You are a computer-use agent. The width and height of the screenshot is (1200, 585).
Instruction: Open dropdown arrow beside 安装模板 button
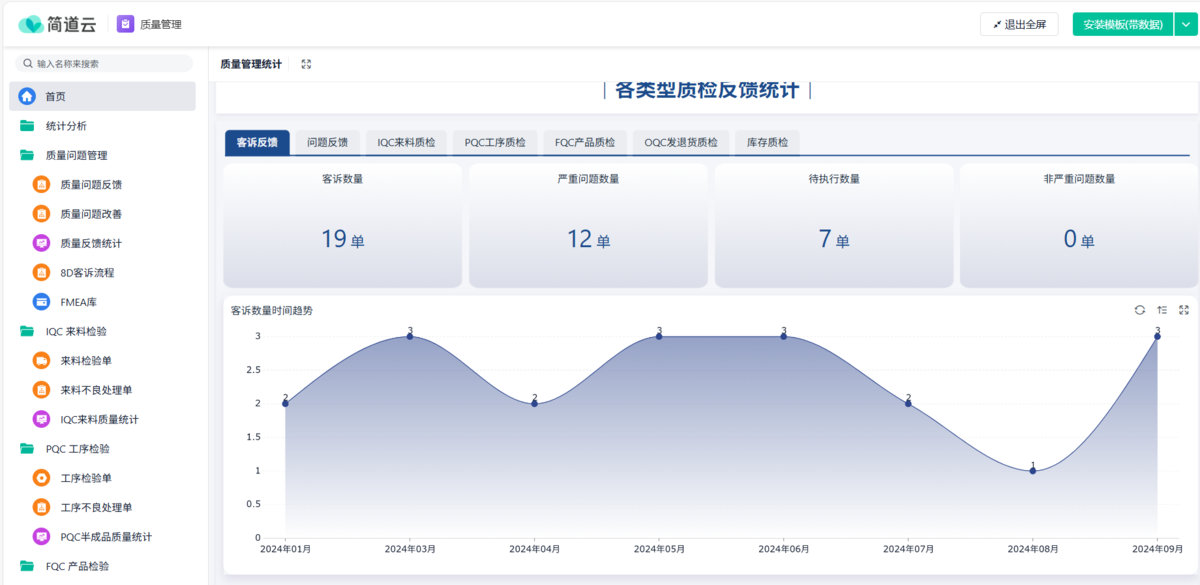point(1186,25)
